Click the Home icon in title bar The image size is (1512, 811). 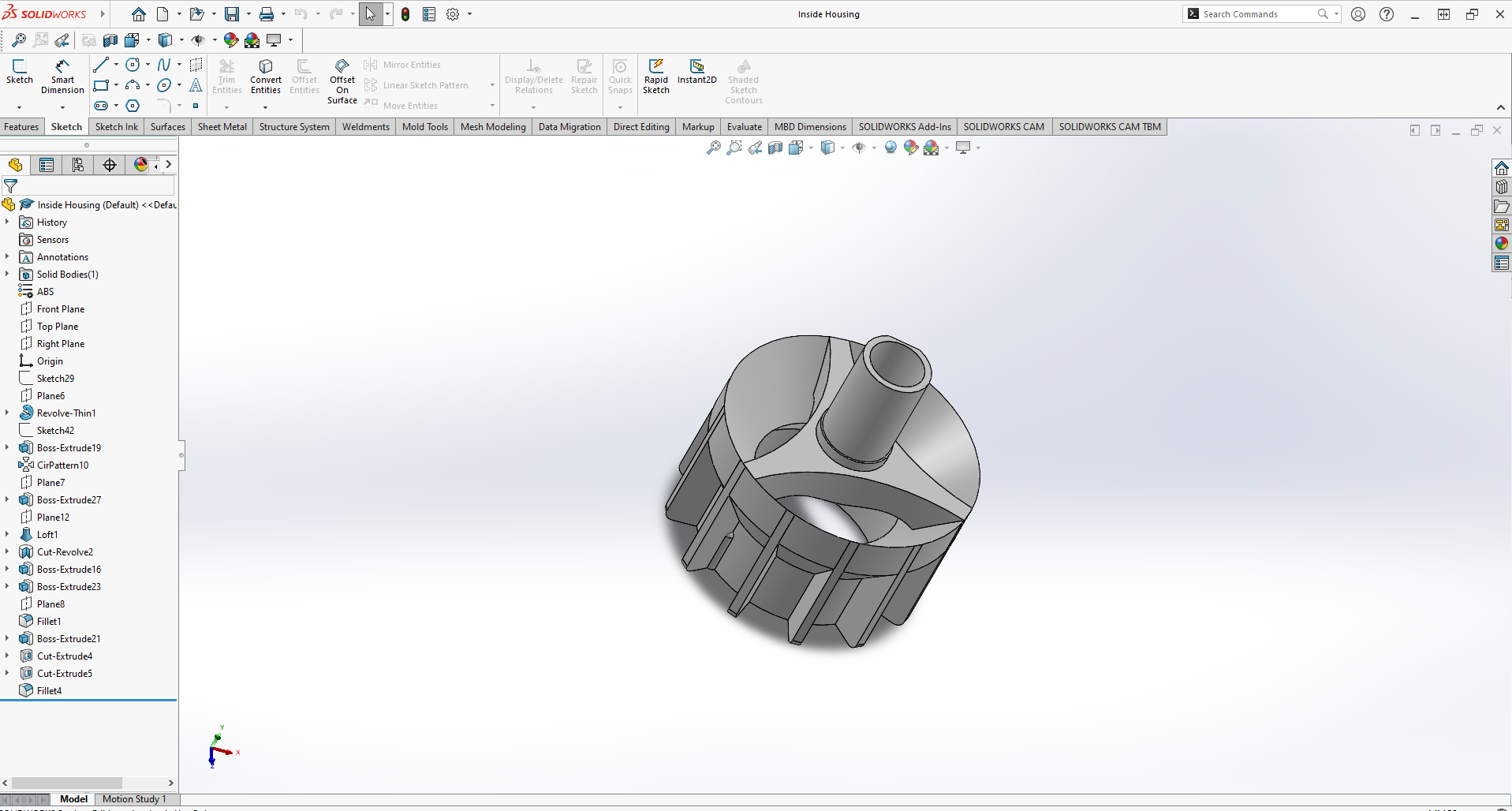[x=139, y=14]
